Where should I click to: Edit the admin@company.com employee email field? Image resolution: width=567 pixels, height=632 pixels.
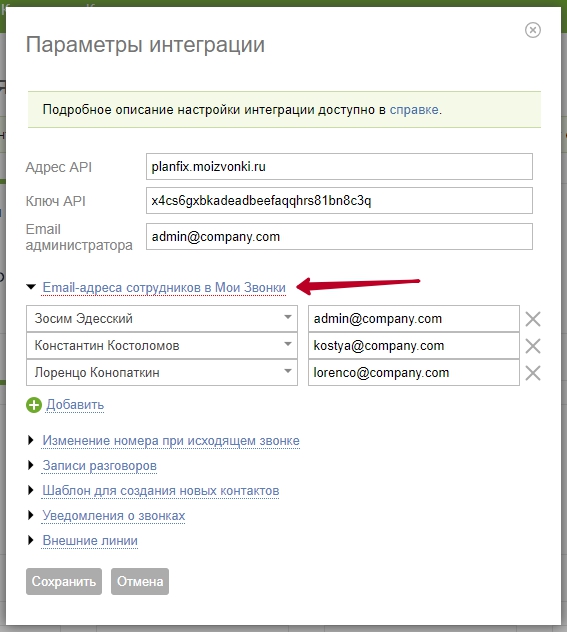pos(413,318)
